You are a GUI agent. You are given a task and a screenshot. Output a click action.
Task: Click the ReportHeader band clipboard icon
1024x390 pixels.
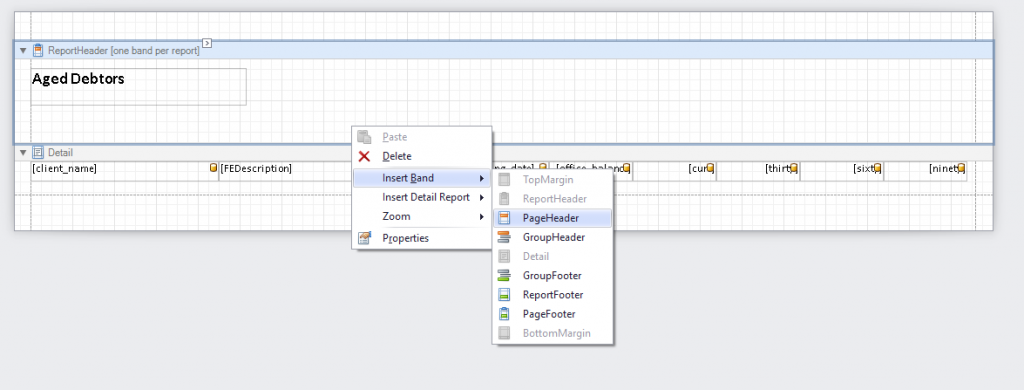pos(38,50)
